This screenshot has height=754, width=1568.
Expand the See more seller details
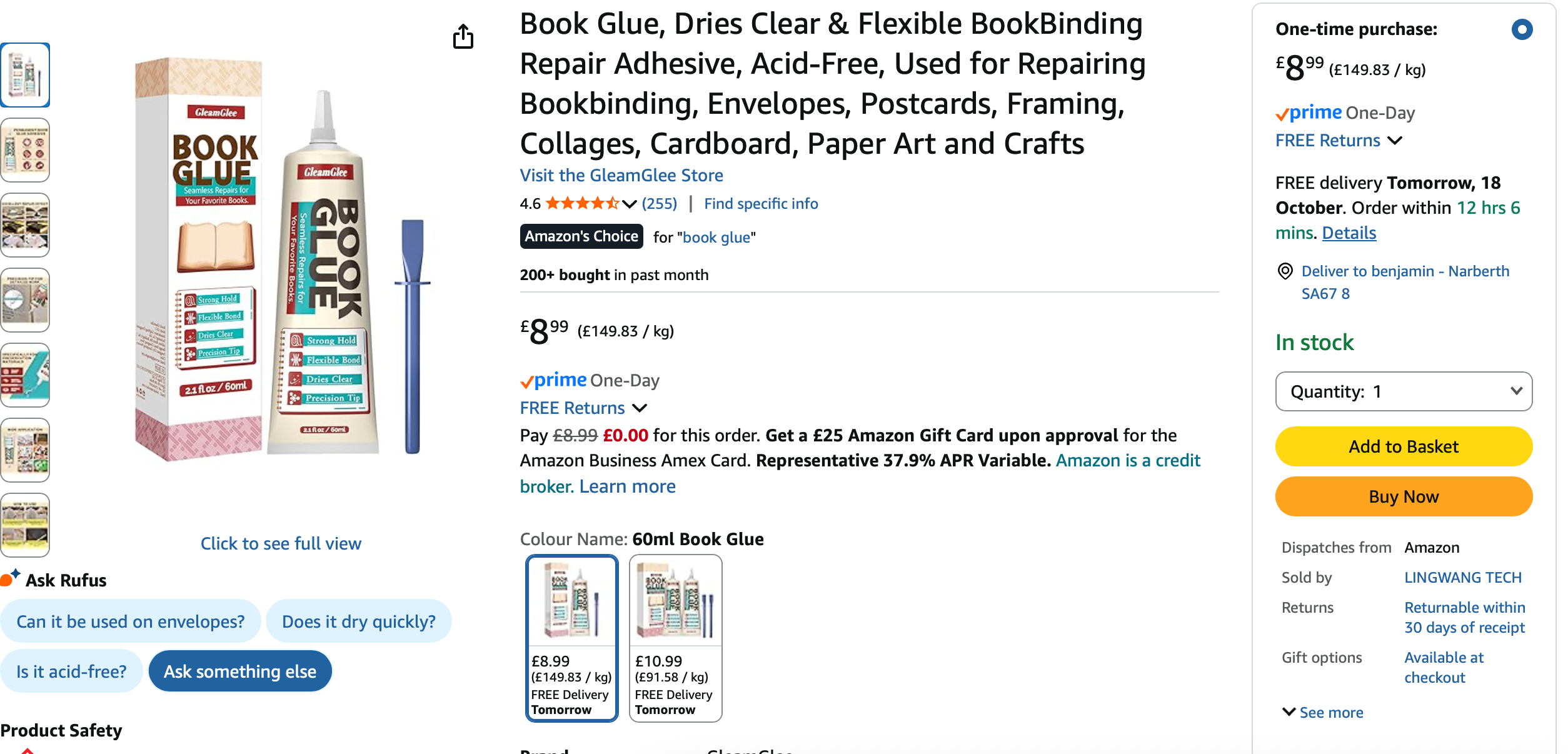[1323, 712]
